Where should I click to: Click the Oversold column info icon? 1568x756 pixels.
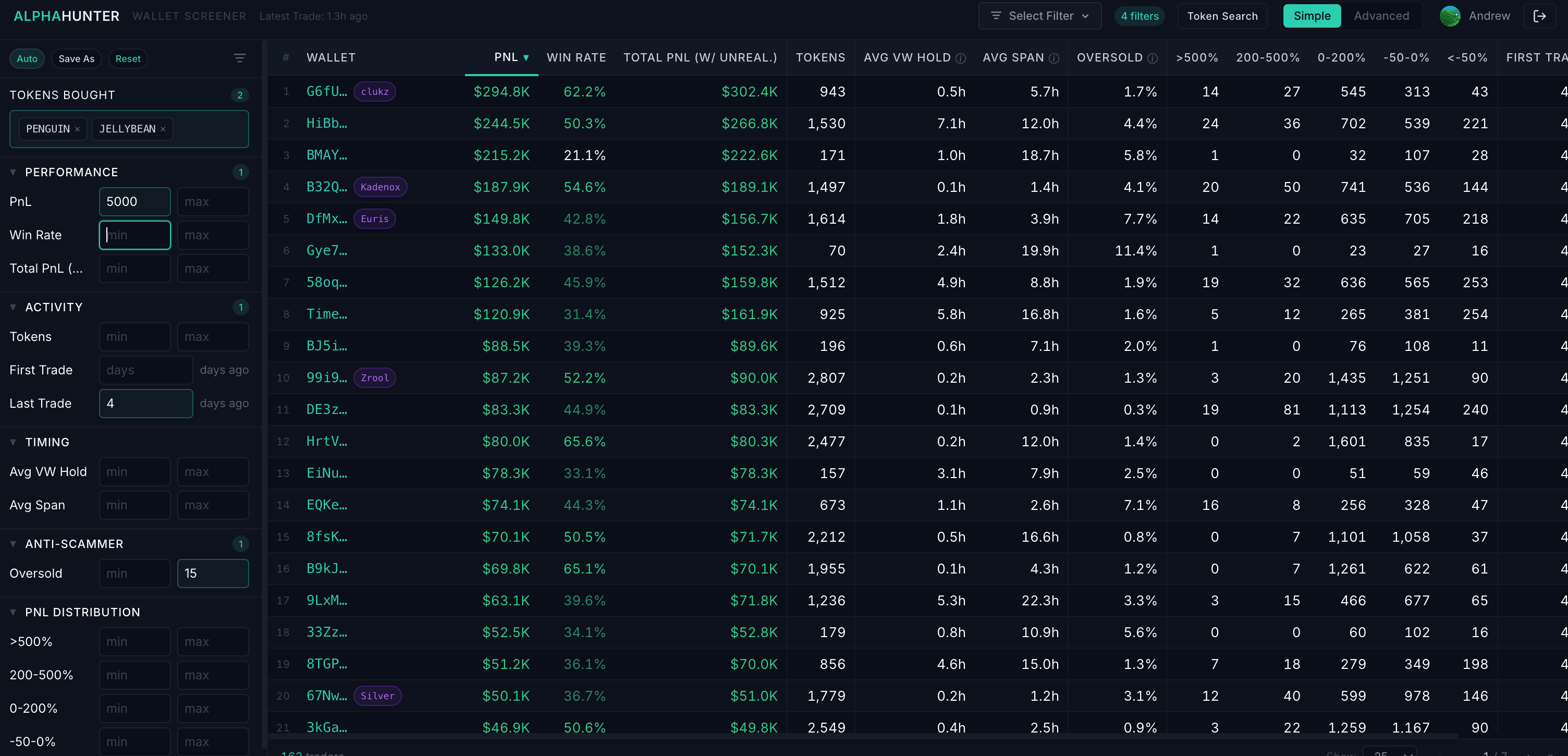(x=1152, y=58)
